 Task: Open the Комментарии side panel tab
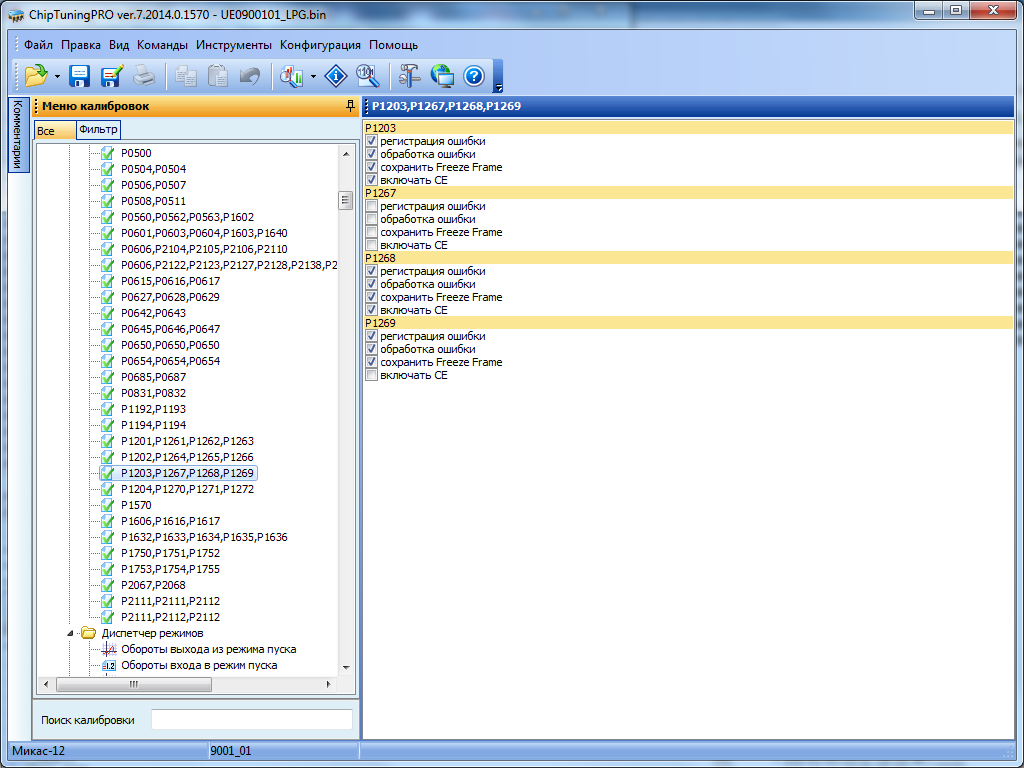[17, 135]
